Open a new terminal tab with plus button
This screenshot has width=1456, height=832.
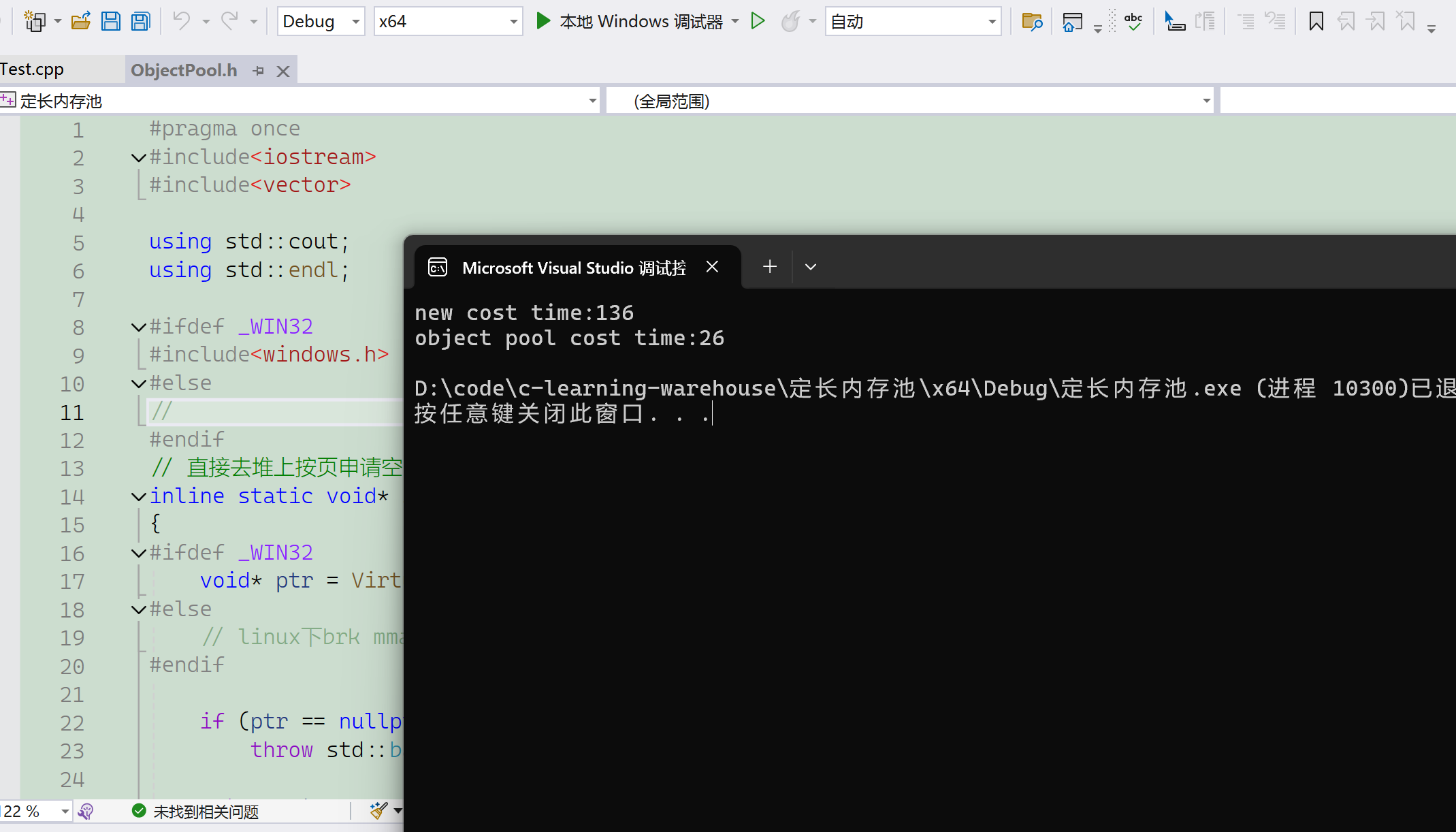point(769,267)
